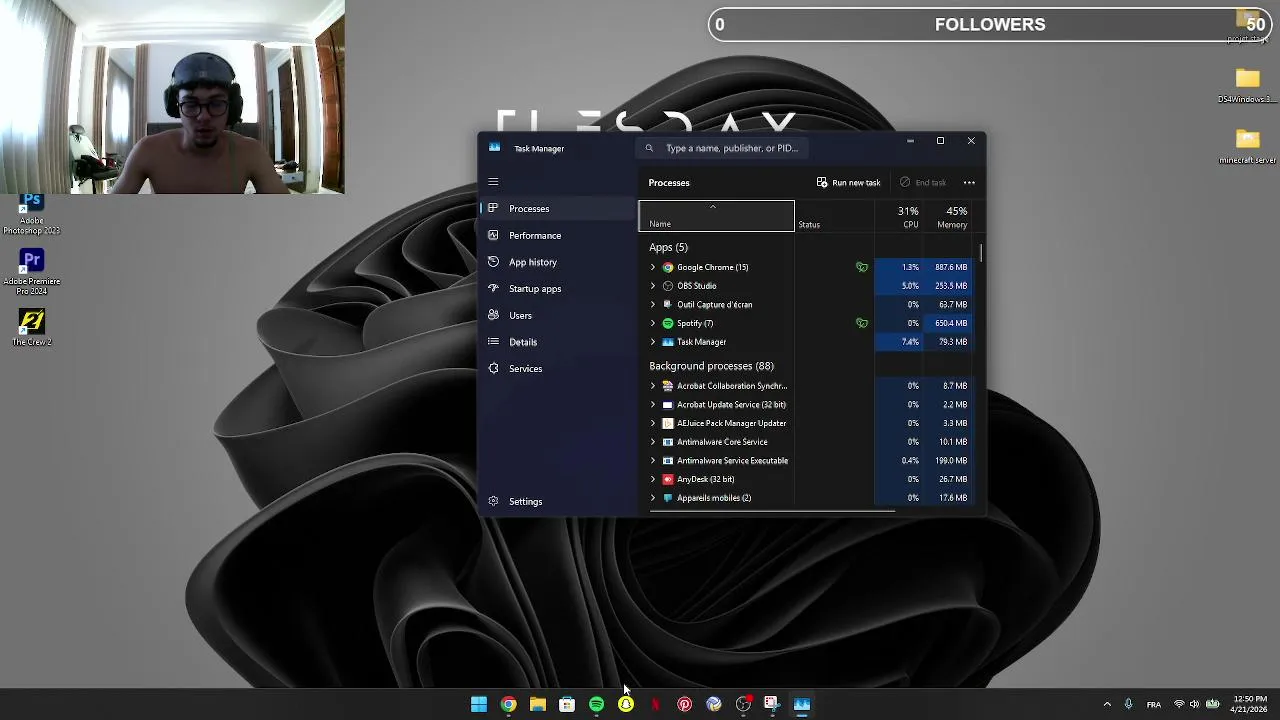
Task: Click the horizontal scrollbar below process list
Action: click(x=772, y=512)
